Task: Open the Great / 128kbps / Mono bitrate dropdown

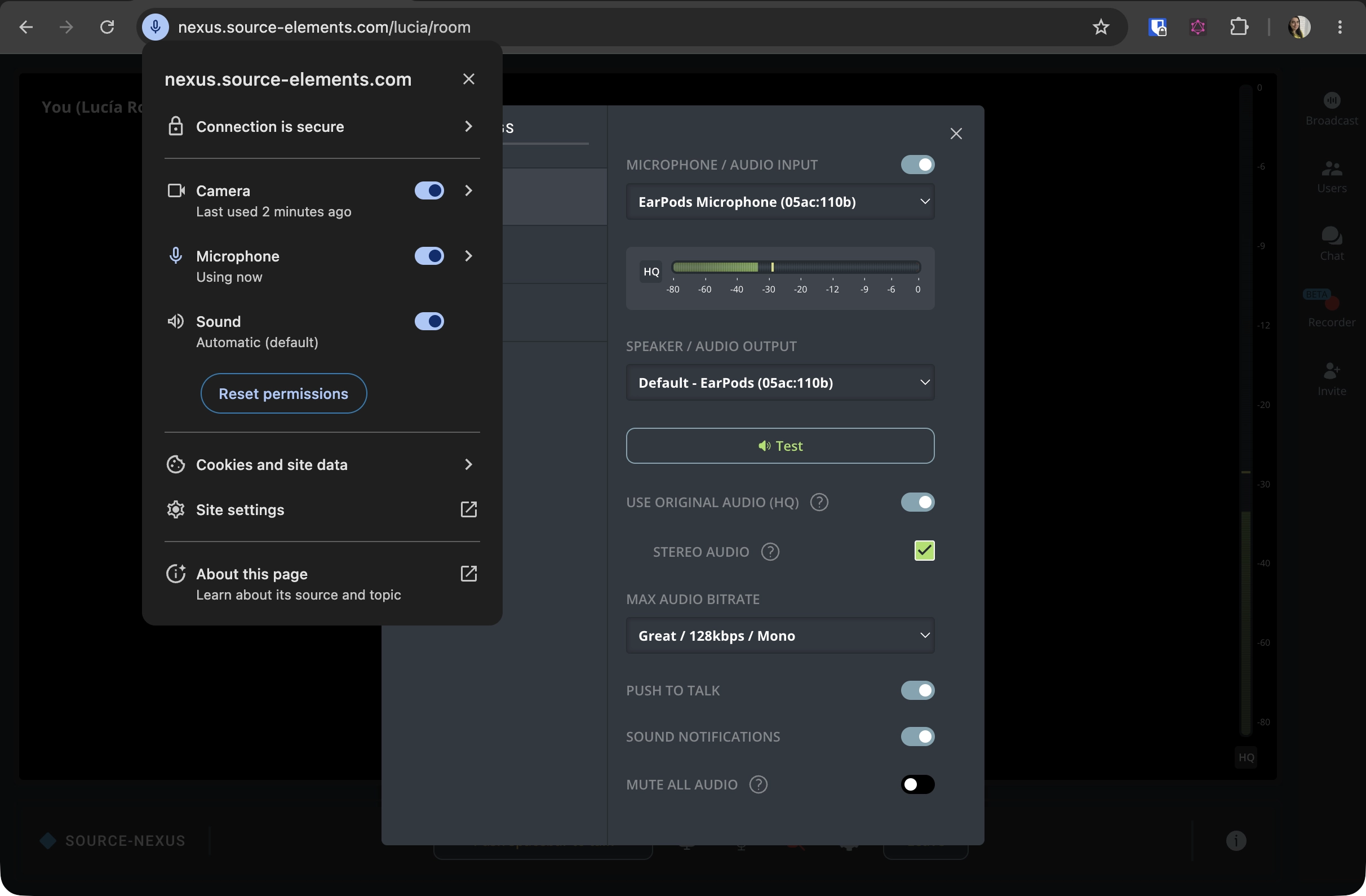Action: [780, 636]
